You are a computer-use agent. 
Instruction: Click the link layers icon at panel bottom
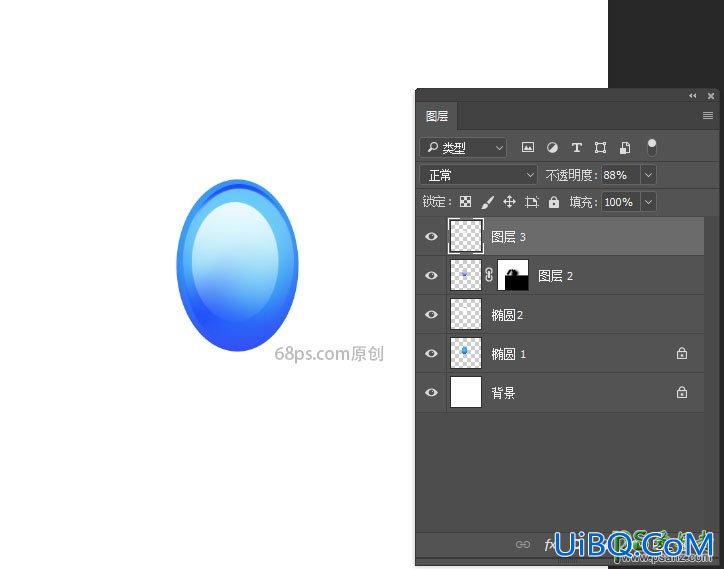click(523, 545)
